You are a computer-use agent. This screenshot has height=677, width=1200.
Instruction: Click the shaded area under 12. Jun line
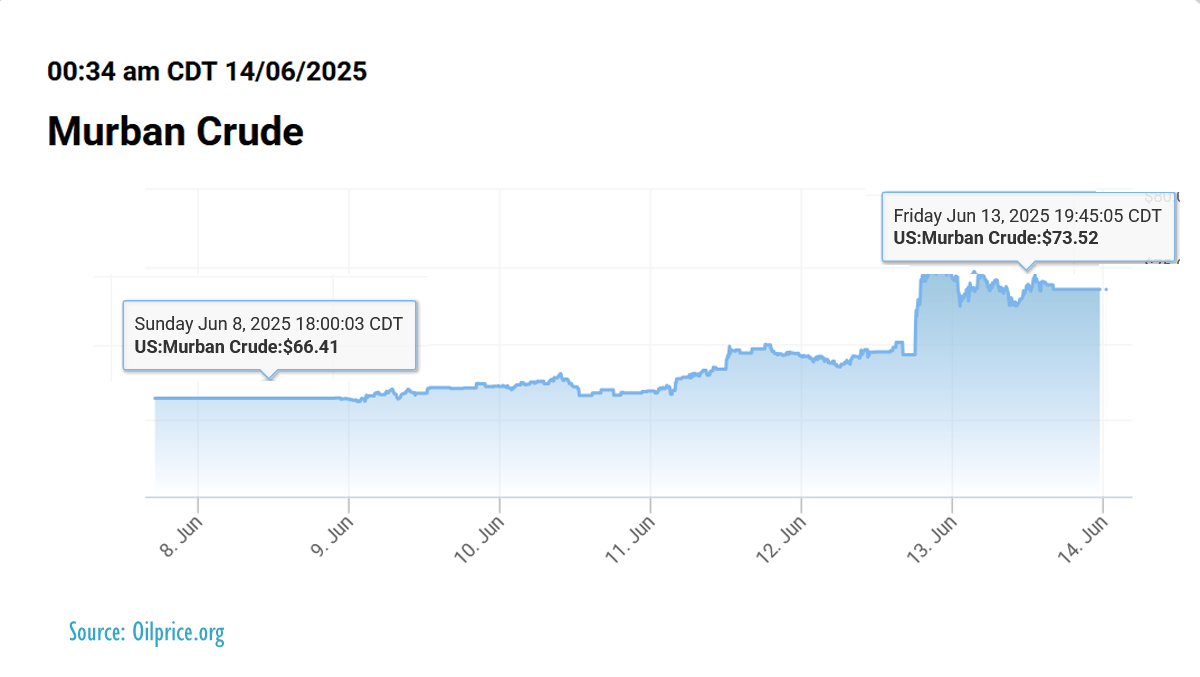[x=801, y=430]
